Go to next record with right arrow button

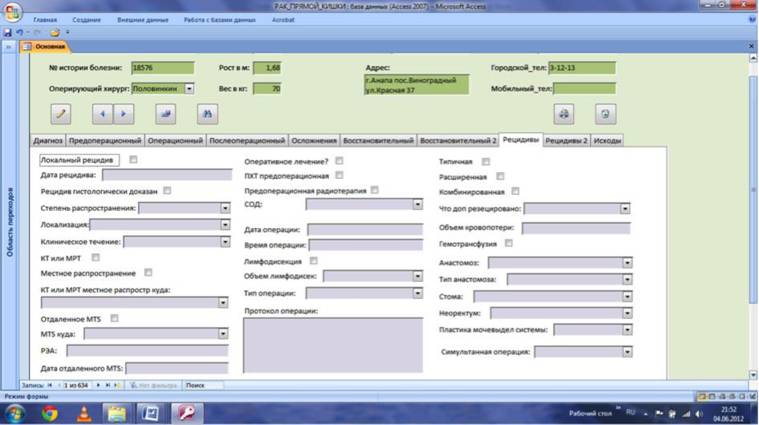(x=123, y=114)
